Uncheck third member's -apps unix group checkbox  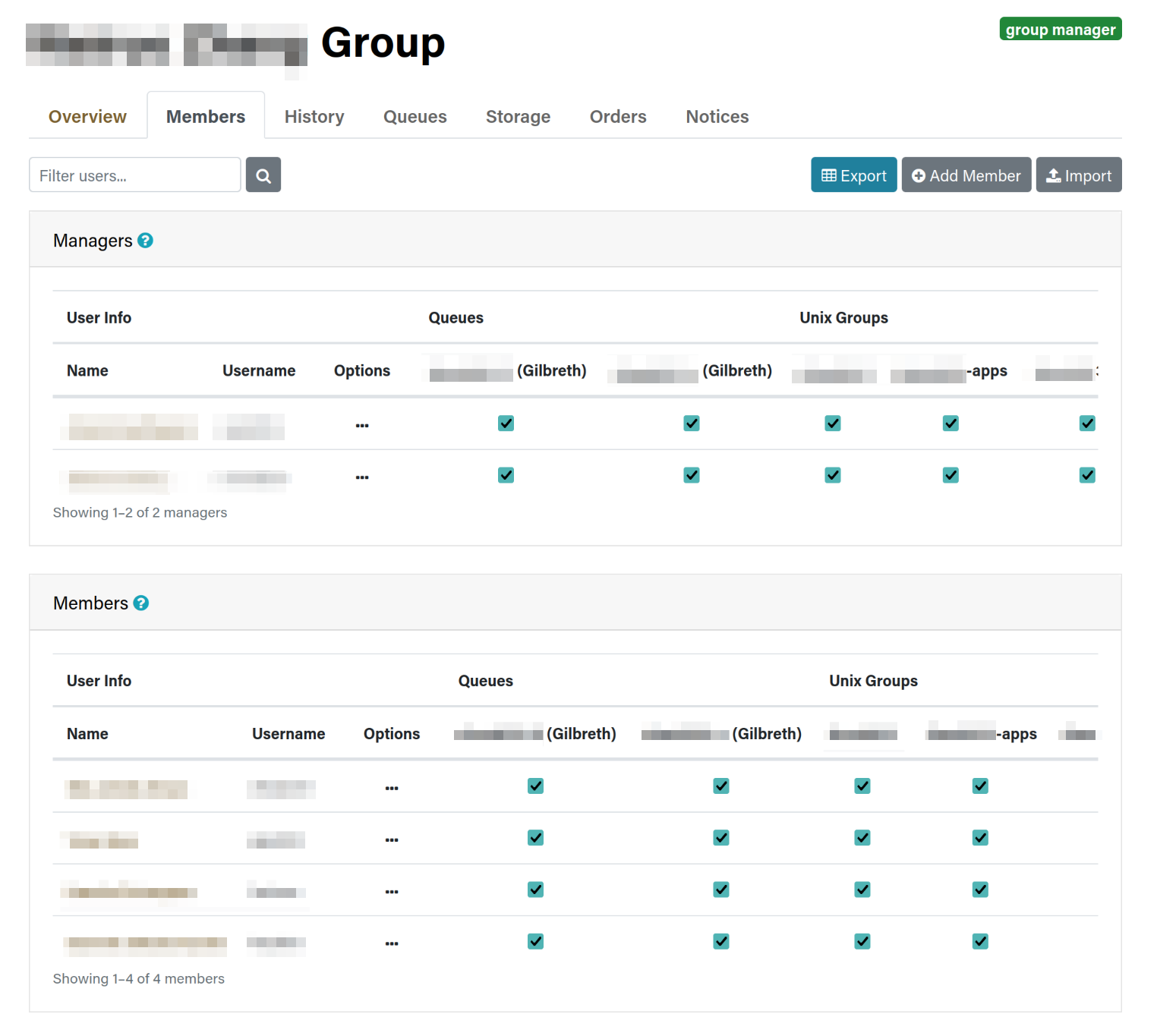(980, 890)
